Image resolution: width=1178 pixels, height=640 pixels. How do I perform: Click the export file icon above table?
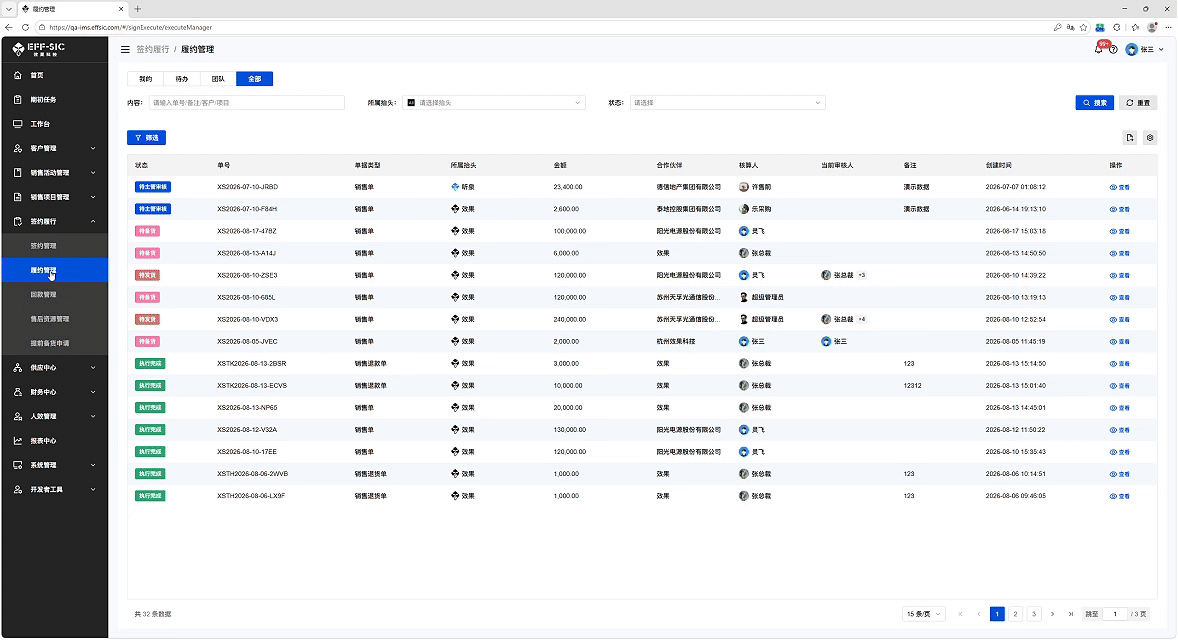[1130, 137]
